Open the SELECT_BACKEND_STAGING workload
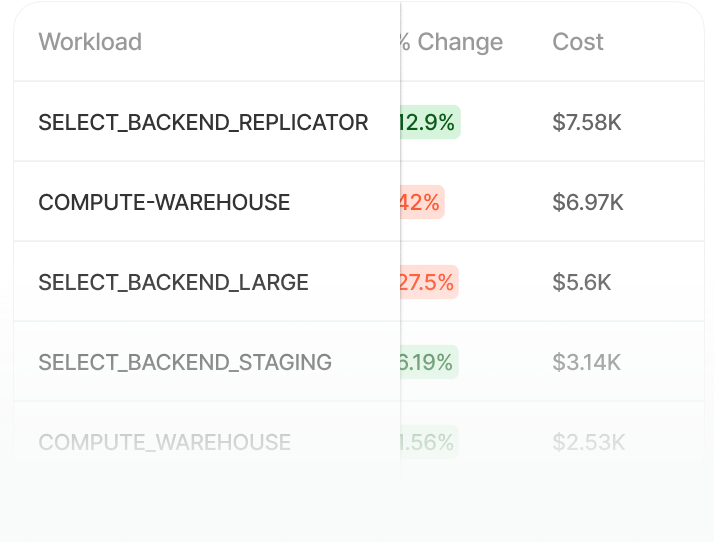 point(185,362)
